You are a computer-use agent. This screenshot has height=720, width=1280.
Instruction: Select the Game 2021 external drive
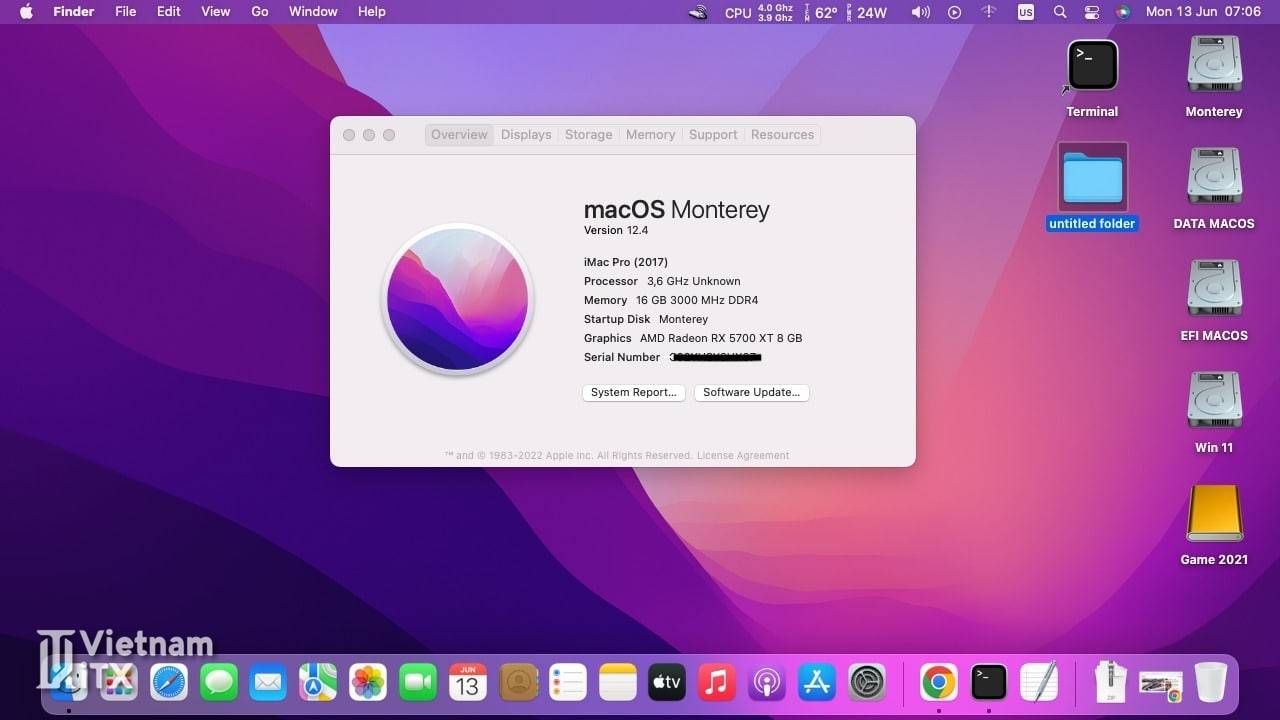pyautogui.click(x=1214, y=514)
